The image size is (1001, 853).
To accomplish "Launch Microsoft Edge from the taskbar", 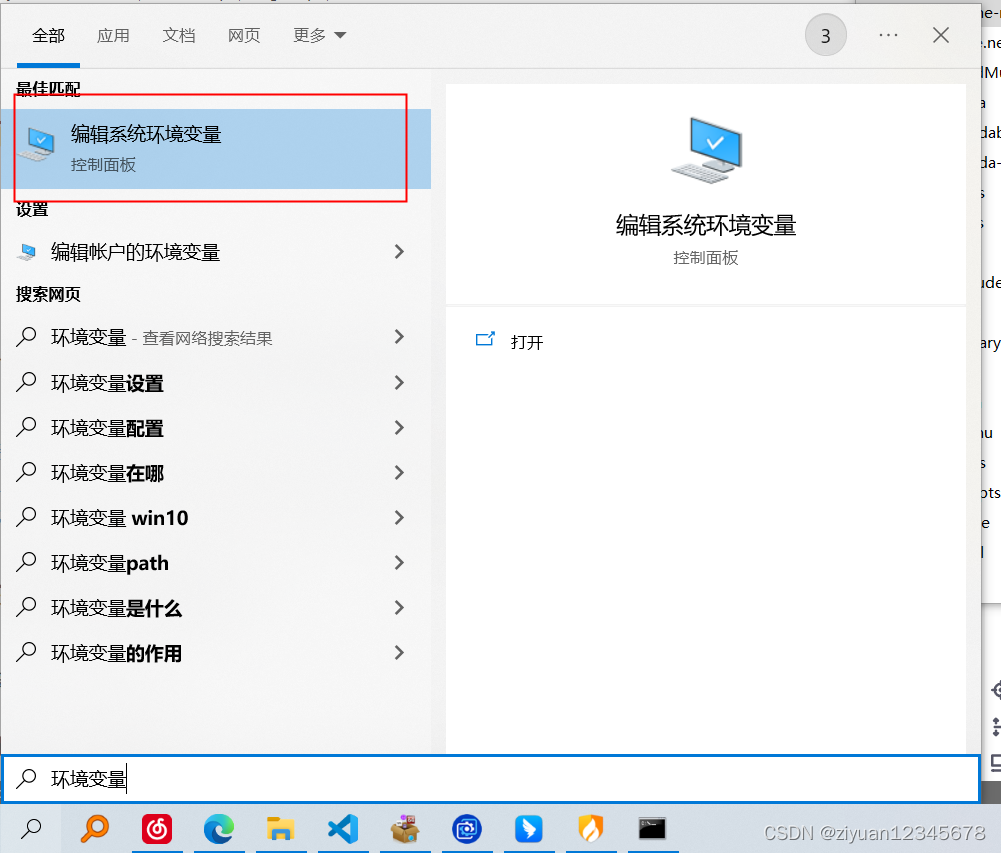I will coord(219,829).
